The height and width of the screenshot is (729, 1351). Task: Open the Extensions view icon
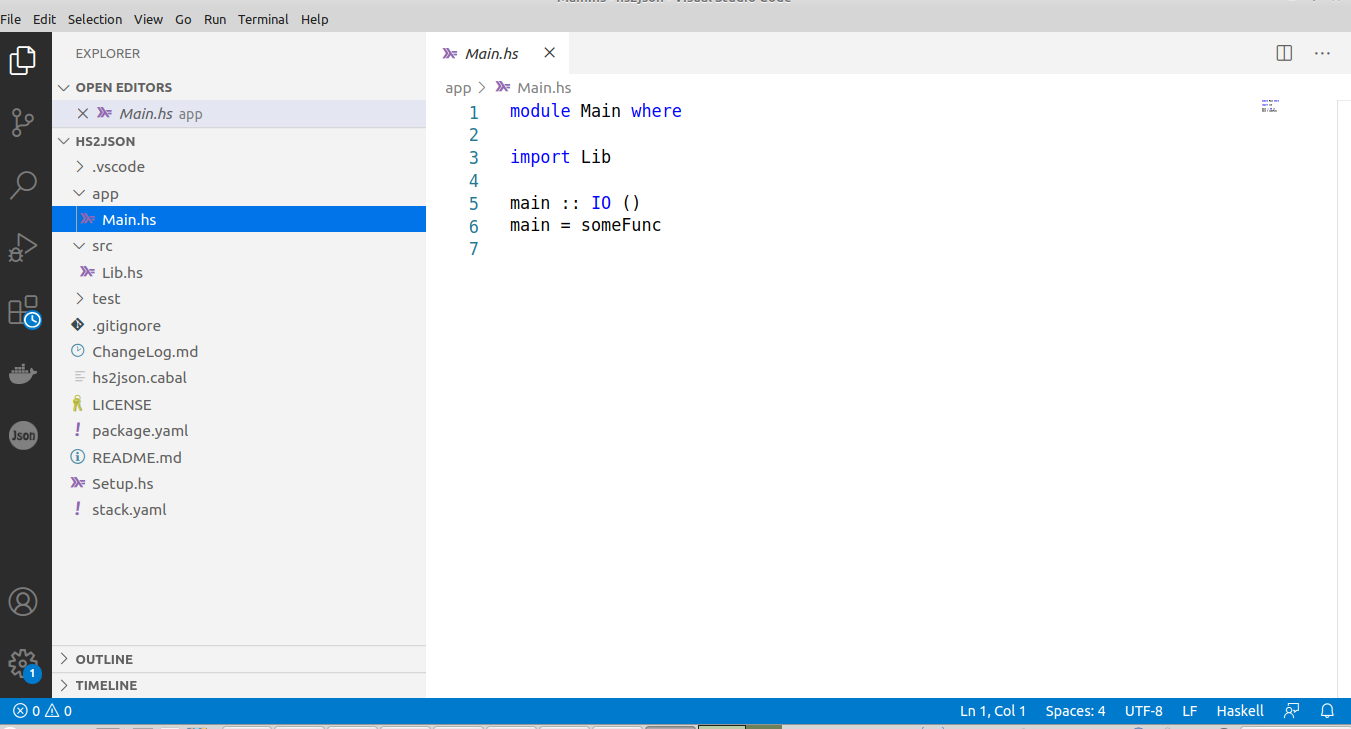(x=23, y=310)
